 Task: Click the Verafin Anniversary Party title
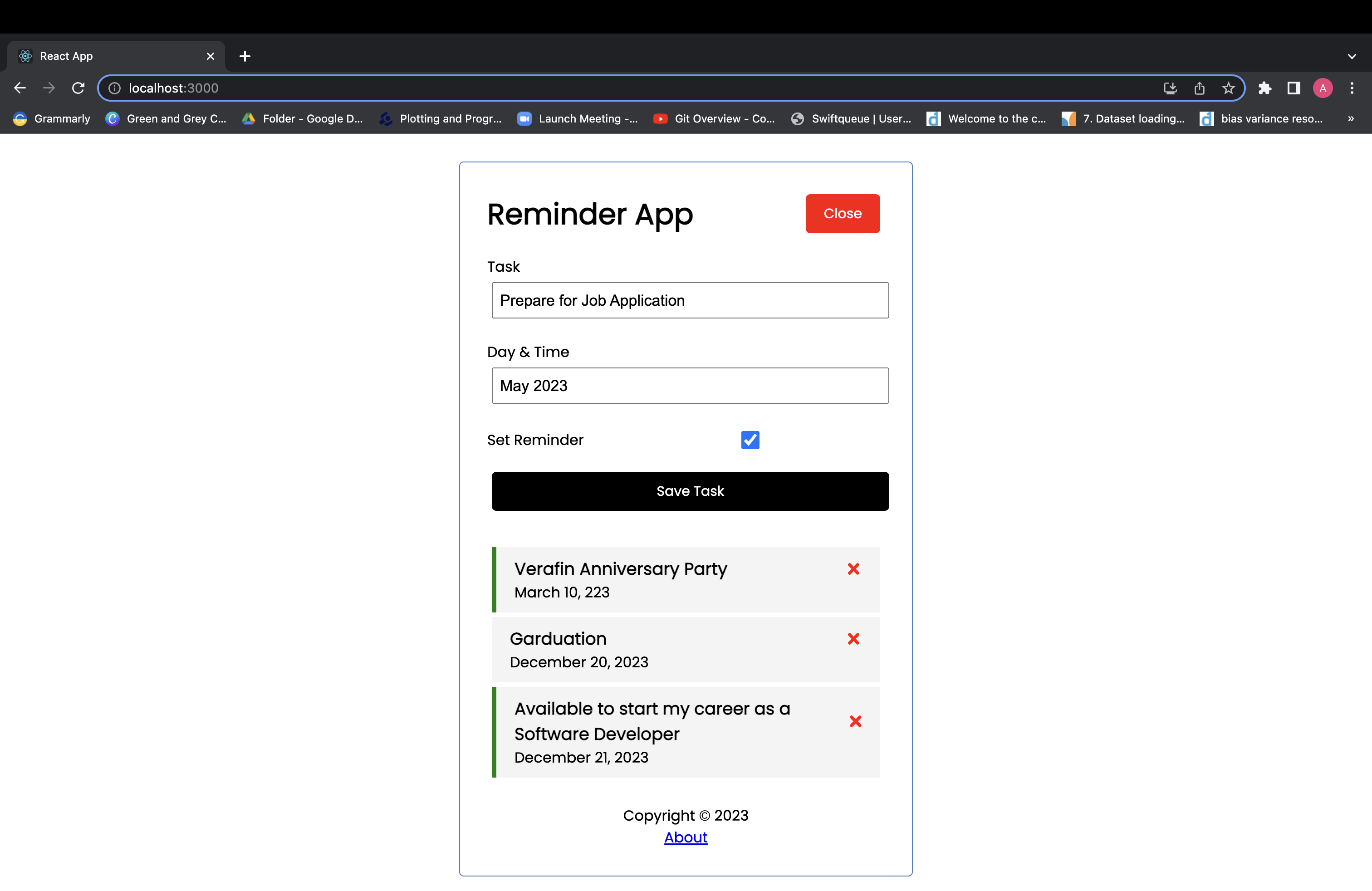click(620, 569)
